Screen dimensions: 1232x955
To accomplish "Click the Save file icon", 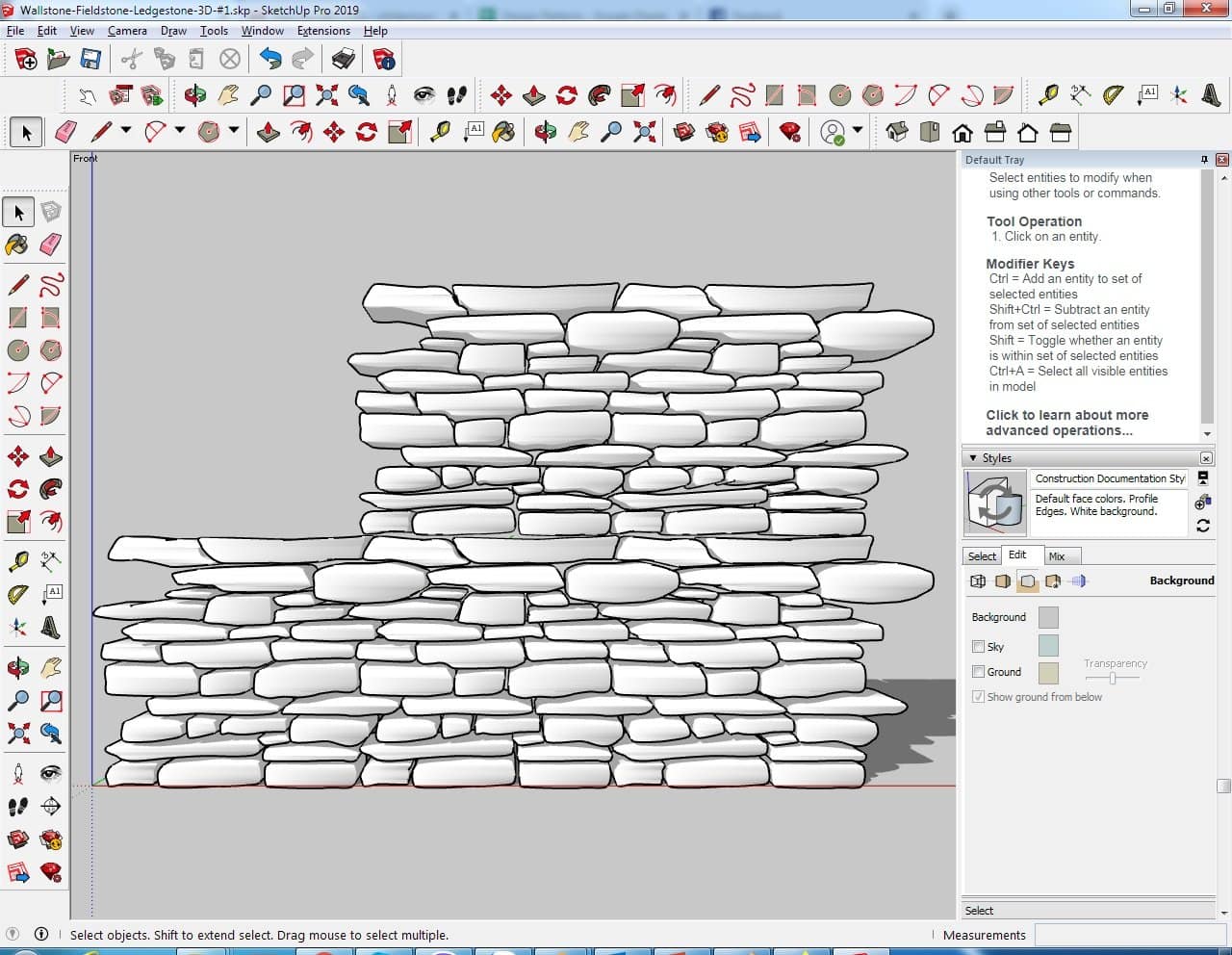I will point(90,60).
